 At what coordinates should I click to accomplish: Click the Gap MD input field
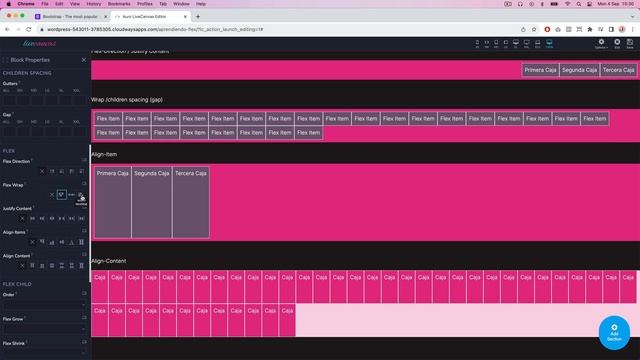click(x=37, y=131)
